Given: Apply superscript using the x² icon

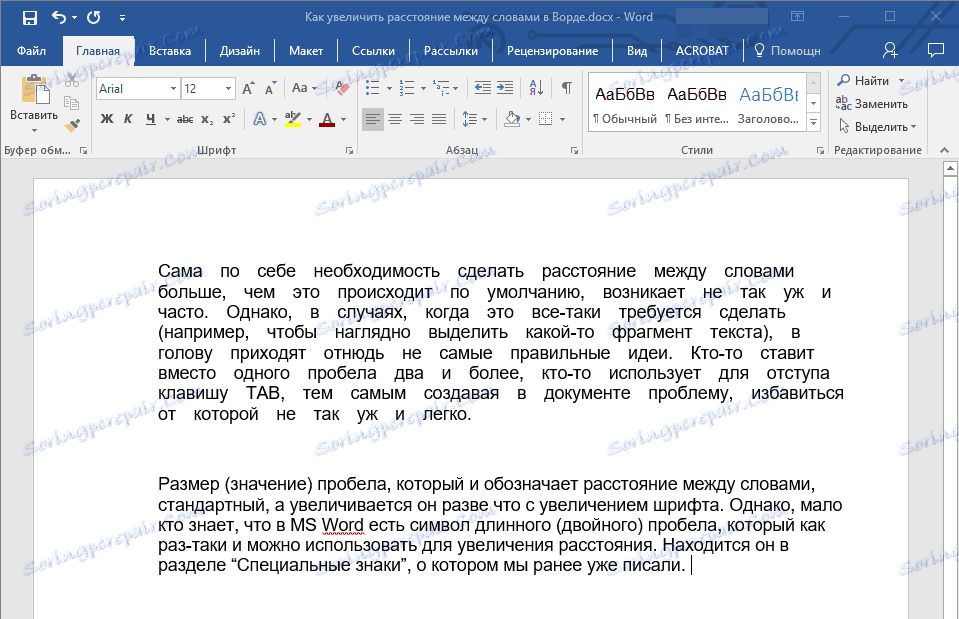Looking at the screenshot, I should (229, 118).
